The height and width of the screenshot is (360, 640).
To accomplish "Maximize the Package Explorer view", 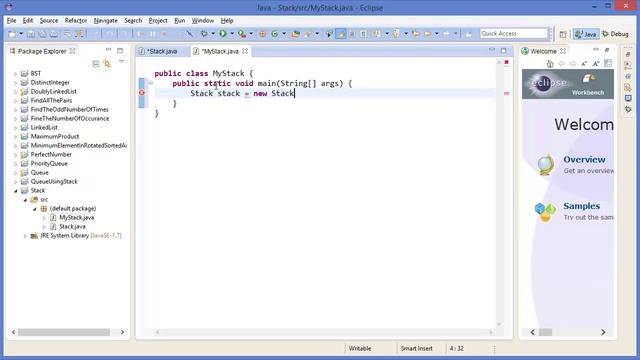I will coord(120,51).
